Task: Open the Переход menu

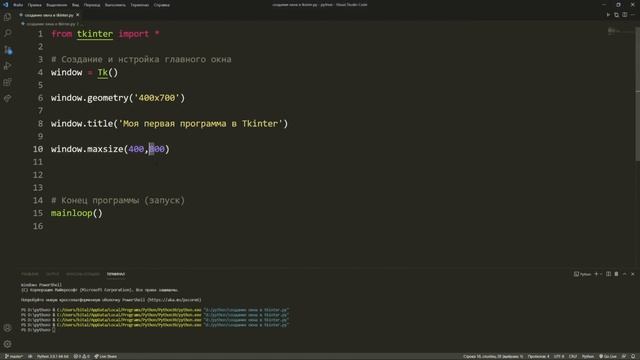Action: click(92, 5)
